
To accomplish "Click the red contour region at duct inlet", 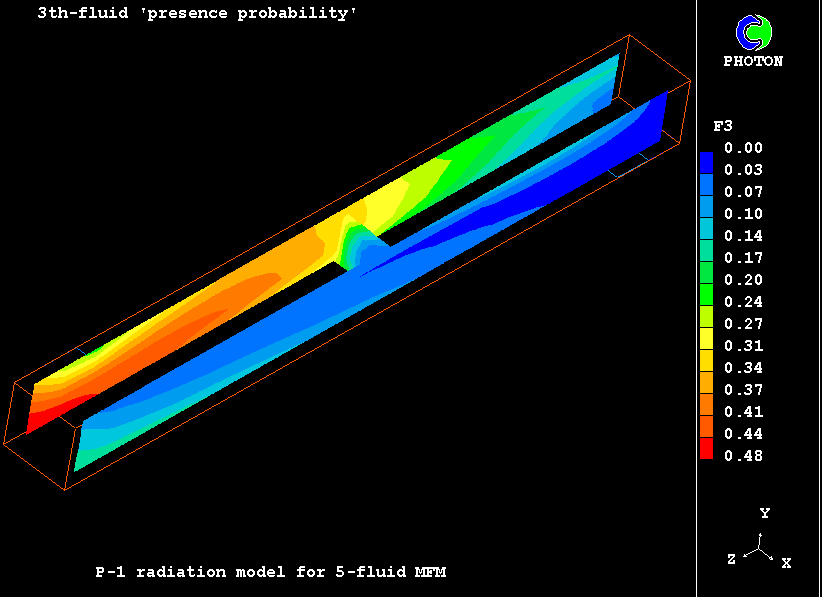I will coord(36,422).
